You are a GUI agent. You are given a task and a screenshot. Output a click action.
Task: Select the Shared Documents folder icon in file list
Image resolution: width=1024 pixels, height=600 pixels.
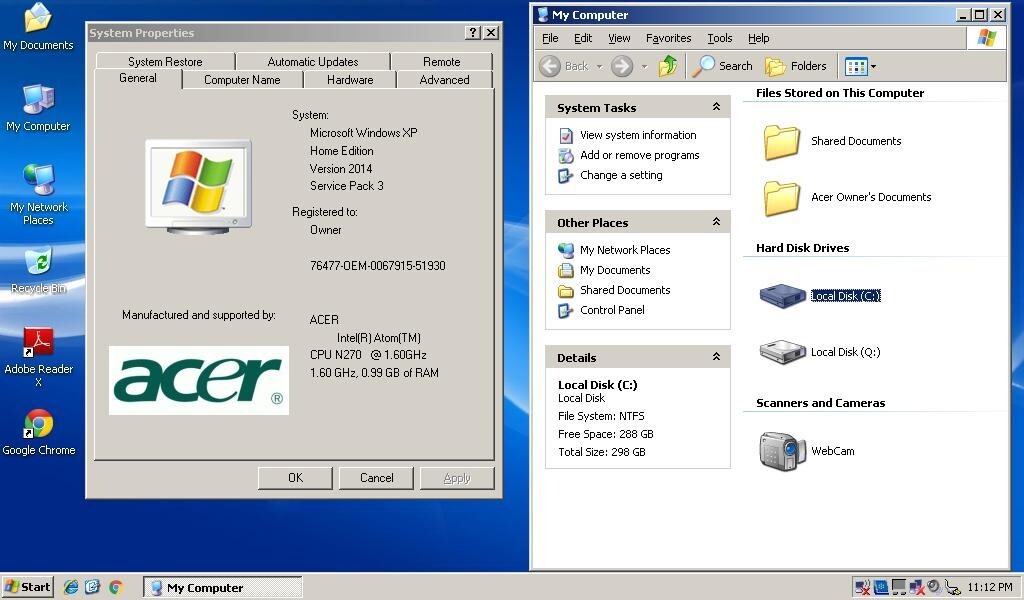[x=781, y=142]
